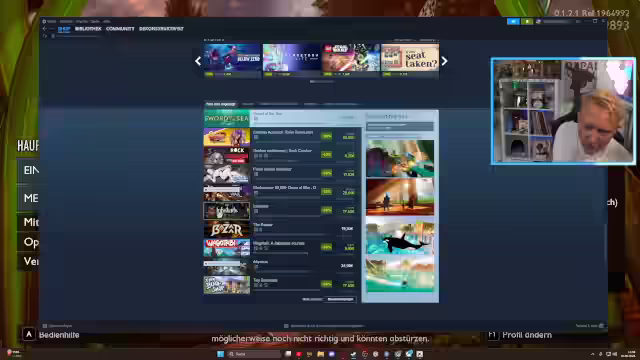Launch File Explorer from the taskbar
Screen dimensions: 640x360
320,354
